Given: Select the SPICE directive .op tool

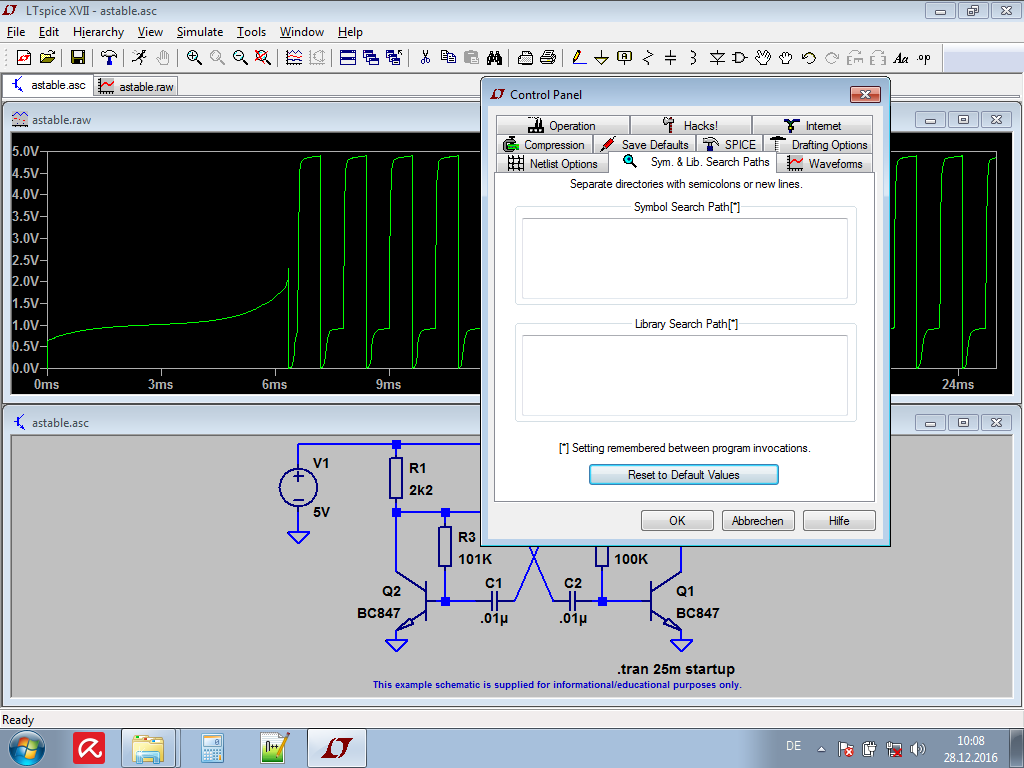Looking at the screenshot, I should 923,57.
